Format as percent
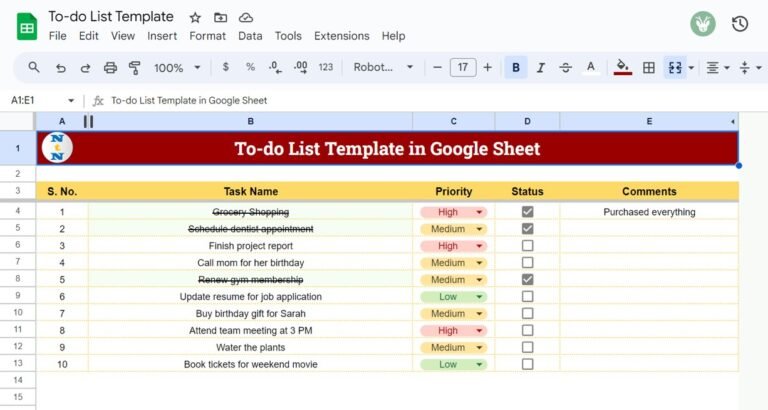The height and width of the screenshot is (410, 768). pyautogui.click(x=250, y=67)
